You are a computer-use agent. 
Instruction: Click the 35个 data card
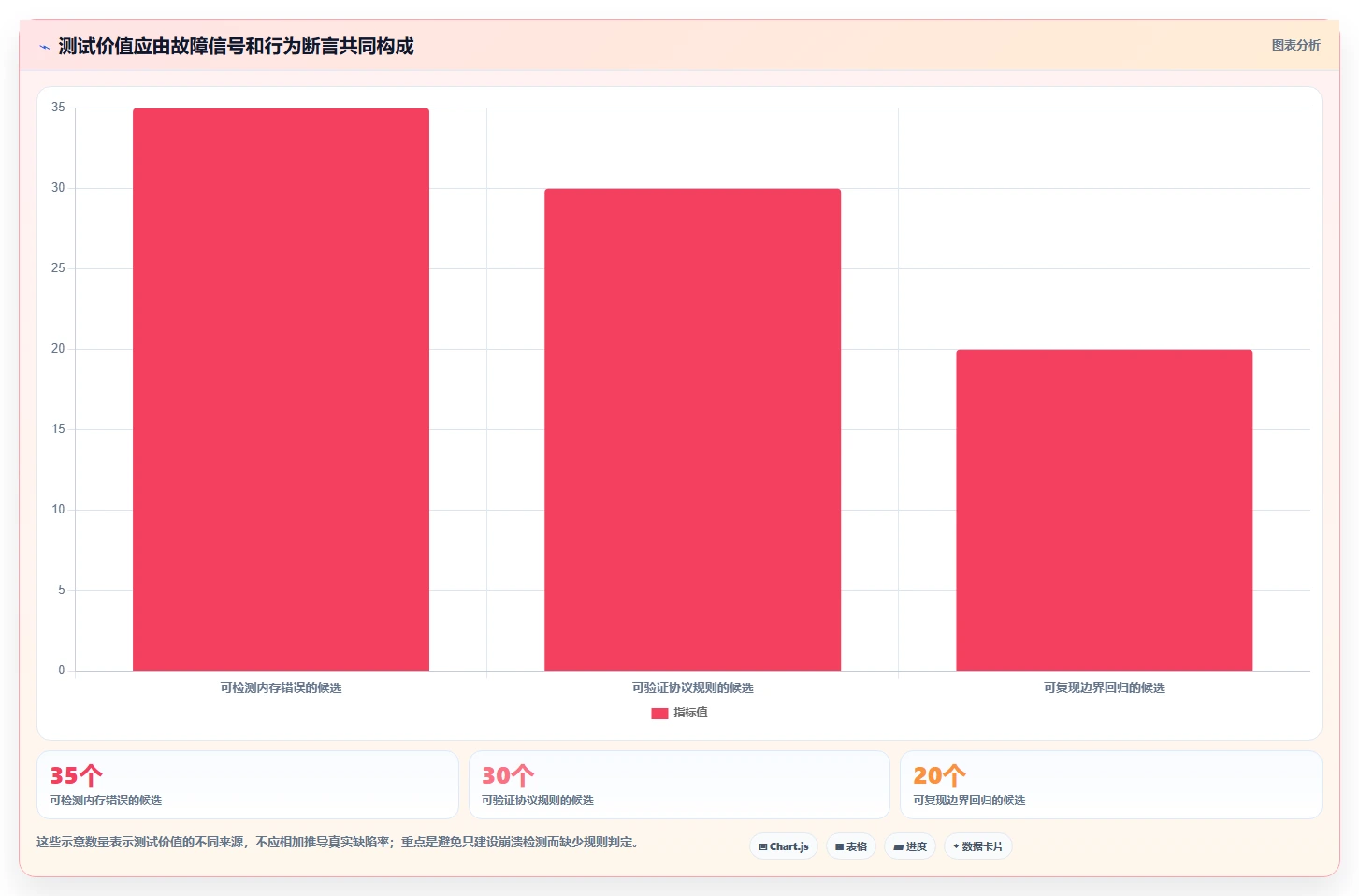coord(248,785)
